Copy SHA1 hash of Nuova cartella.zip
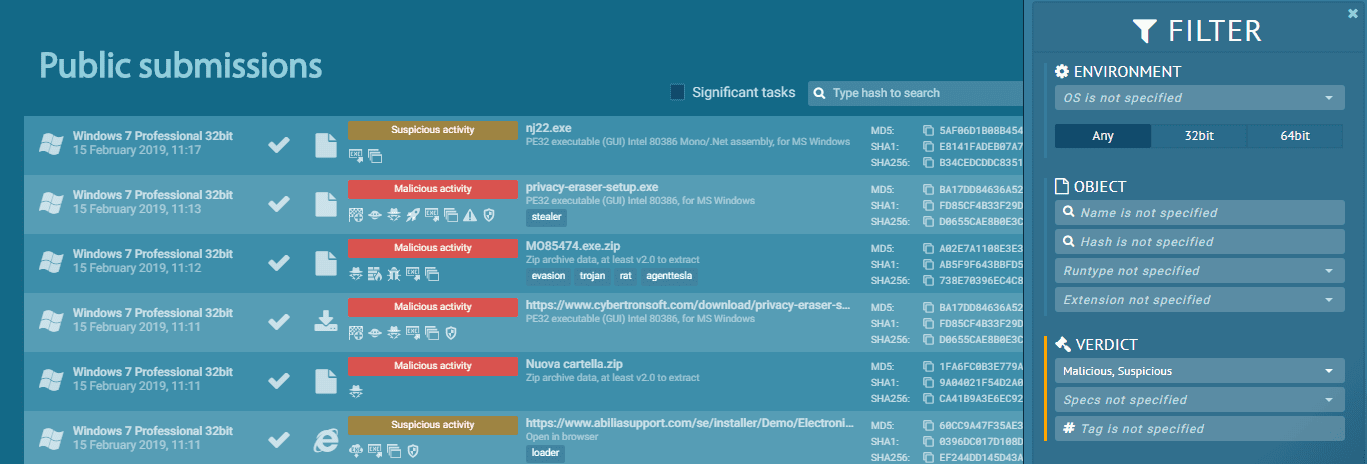1367x464 pixels. coord(929,381)
